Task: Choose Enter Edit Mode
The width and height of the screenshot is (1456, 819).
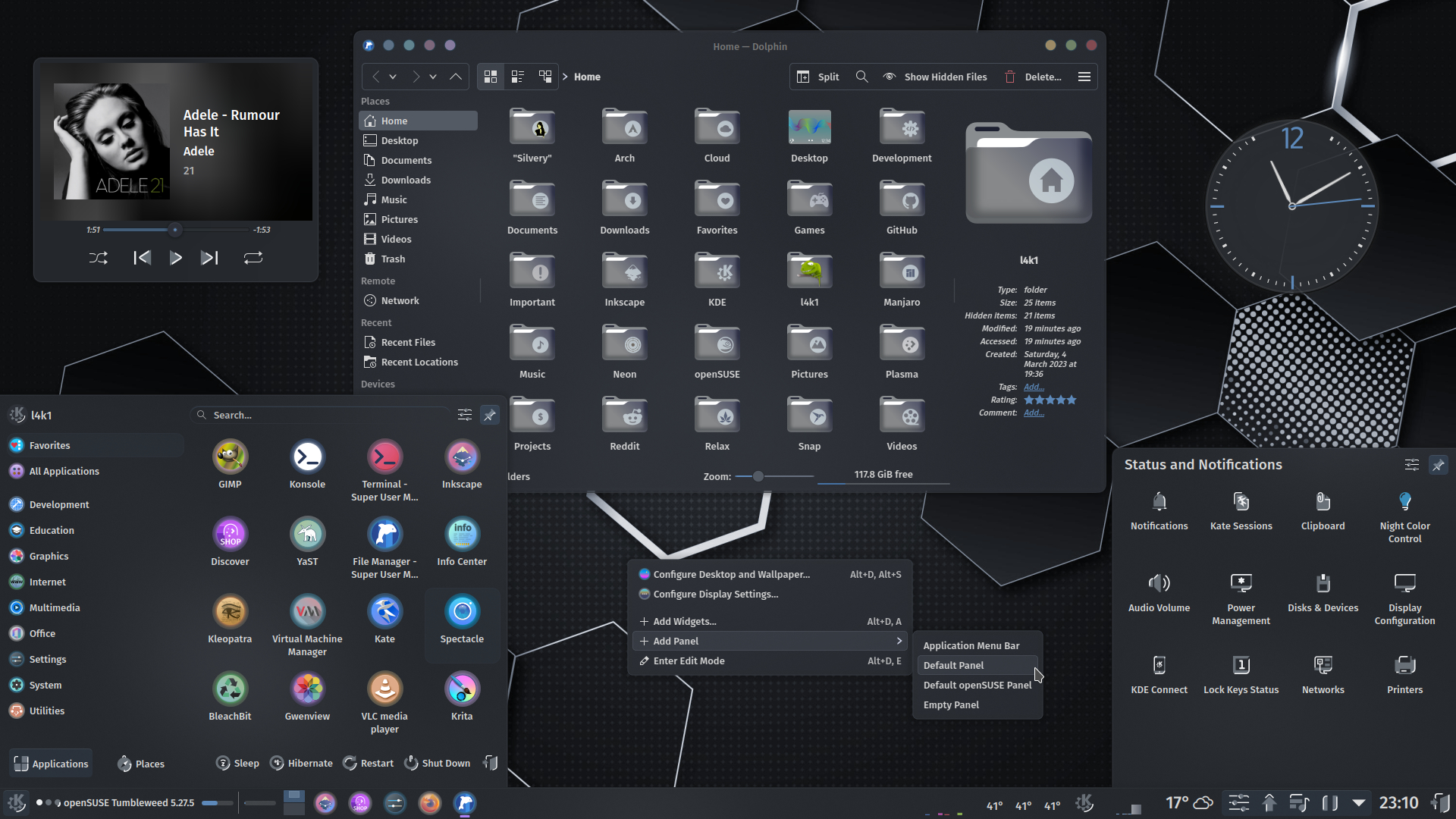Action: click(770, 661)
